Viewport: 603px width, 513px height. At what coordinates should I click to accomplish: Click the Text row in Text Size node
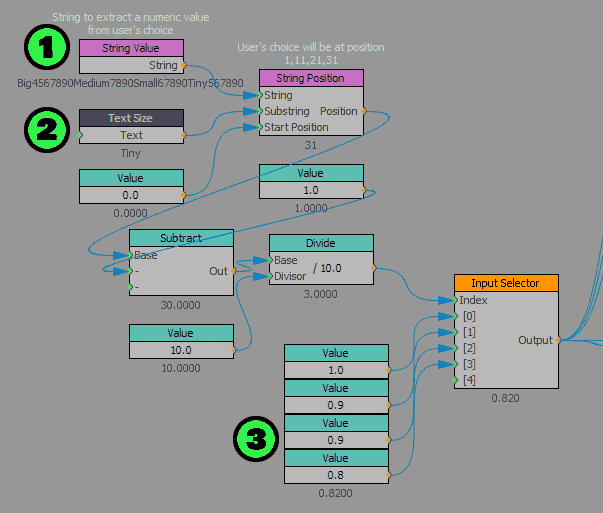coord(131,135)
